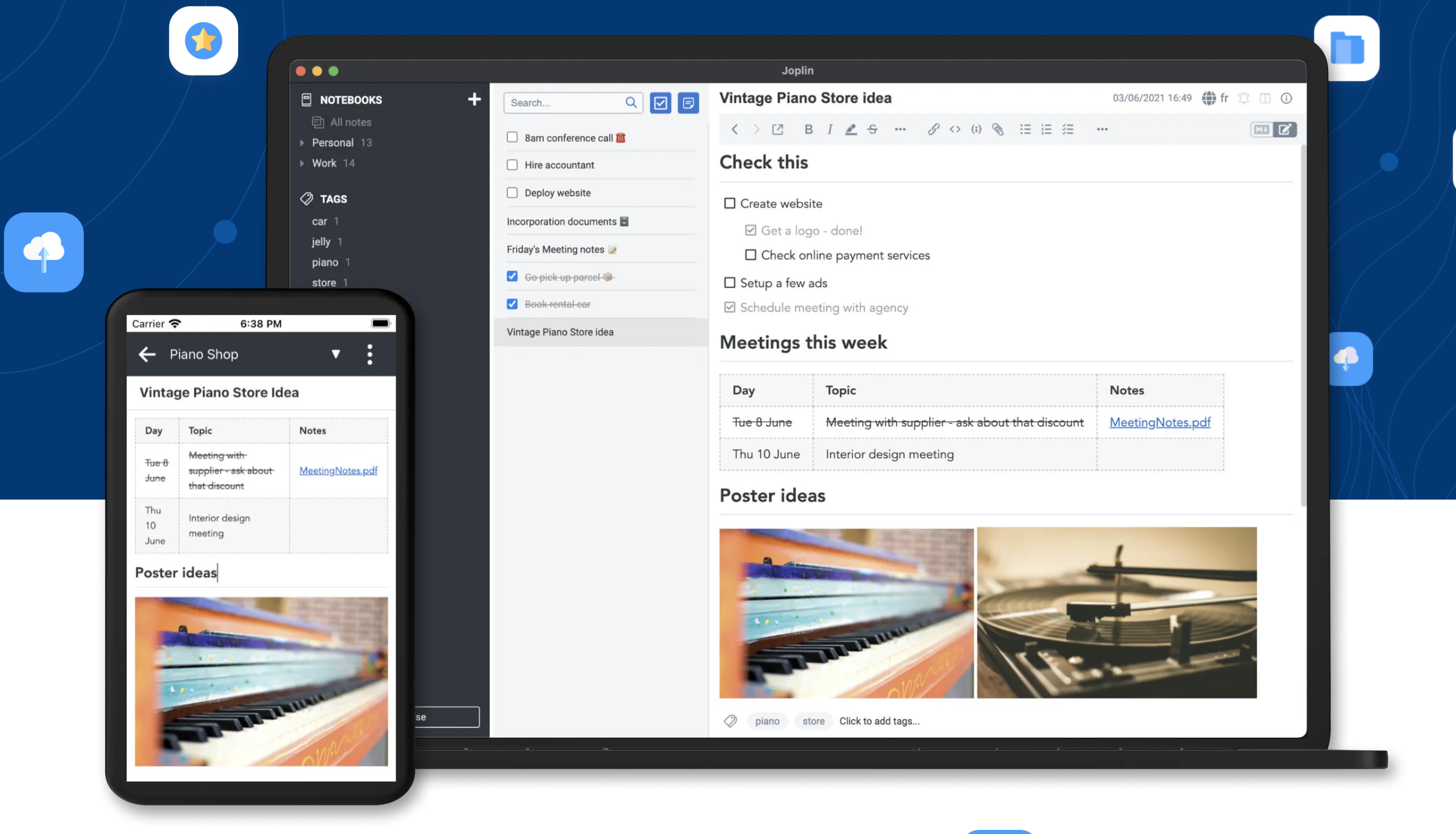Screen dimensions: 1456x834
Task: Toggle the 'Create website' checkbox
Action: [730, 203]
